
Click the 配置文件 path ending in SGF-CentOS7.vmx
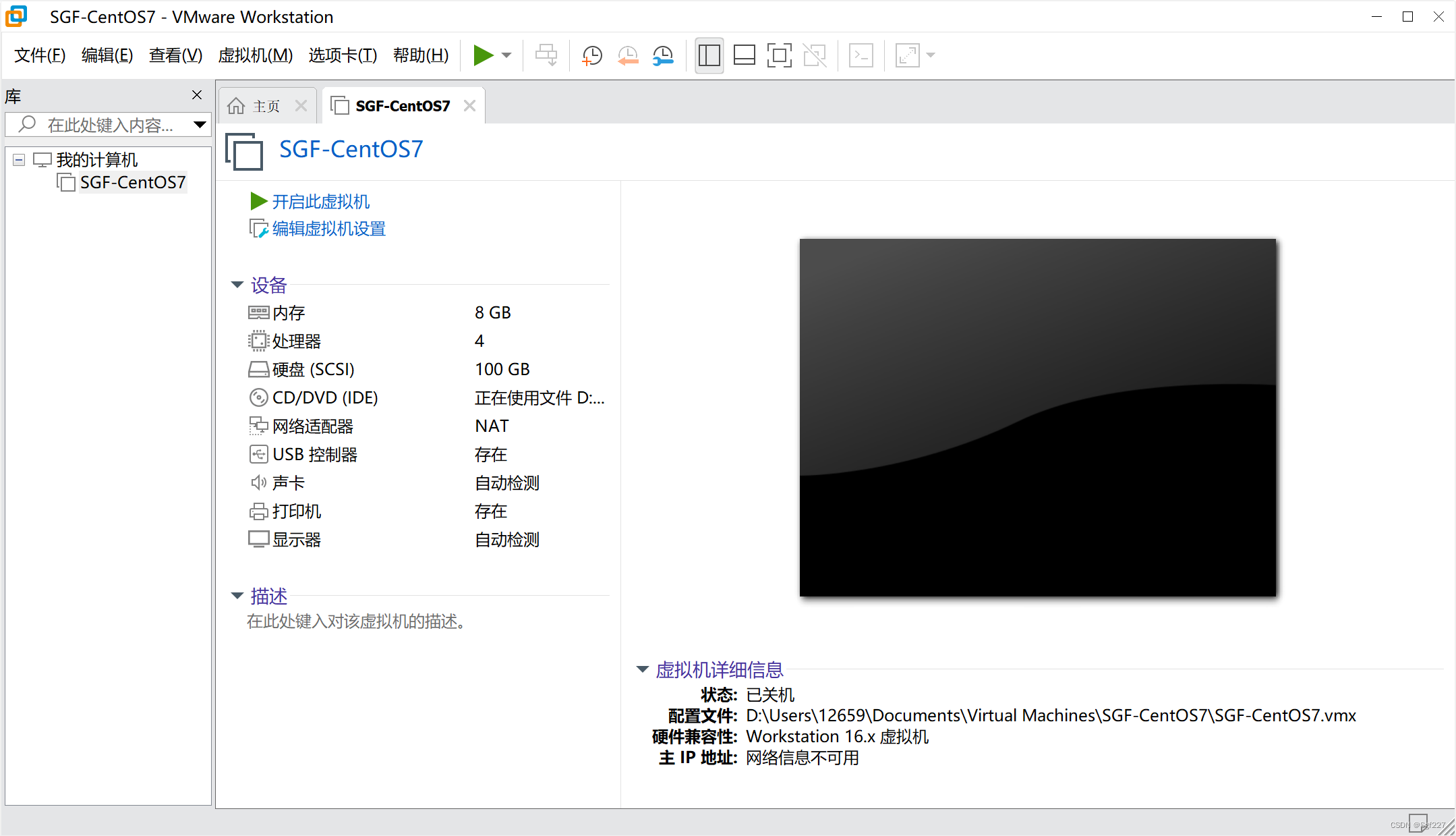point(1051,715)
